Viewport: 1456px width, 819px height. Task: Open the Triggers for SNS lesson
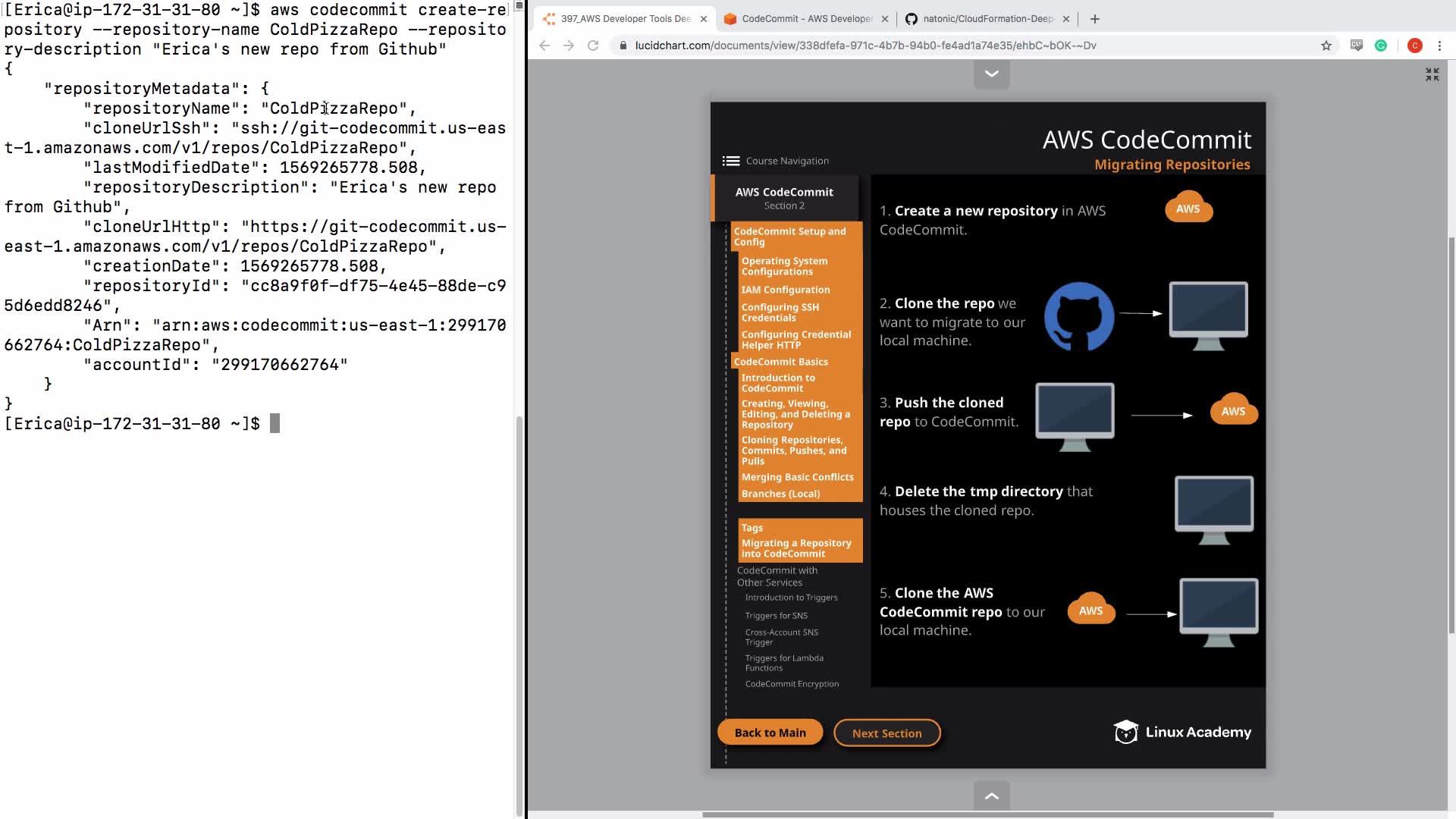(776, 616)
